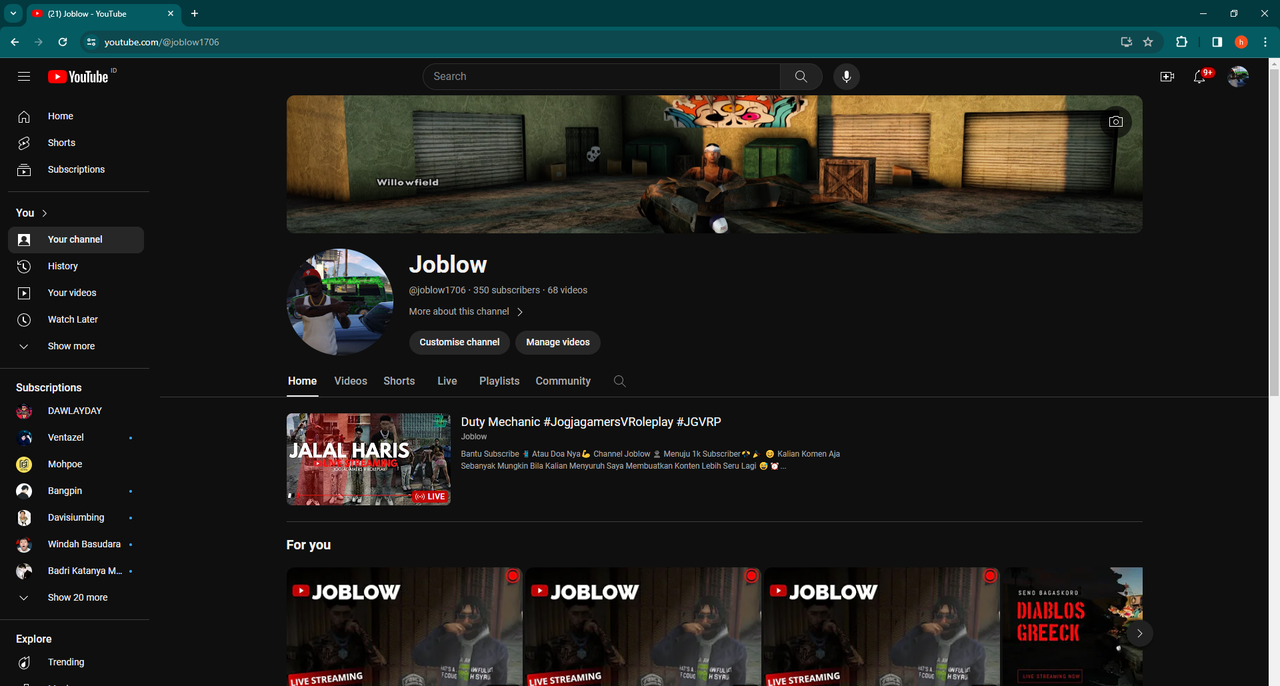This screenshot has width=1280, height=686.
Task: Open Davisiumbing subscription
Action: click(76, 518)
